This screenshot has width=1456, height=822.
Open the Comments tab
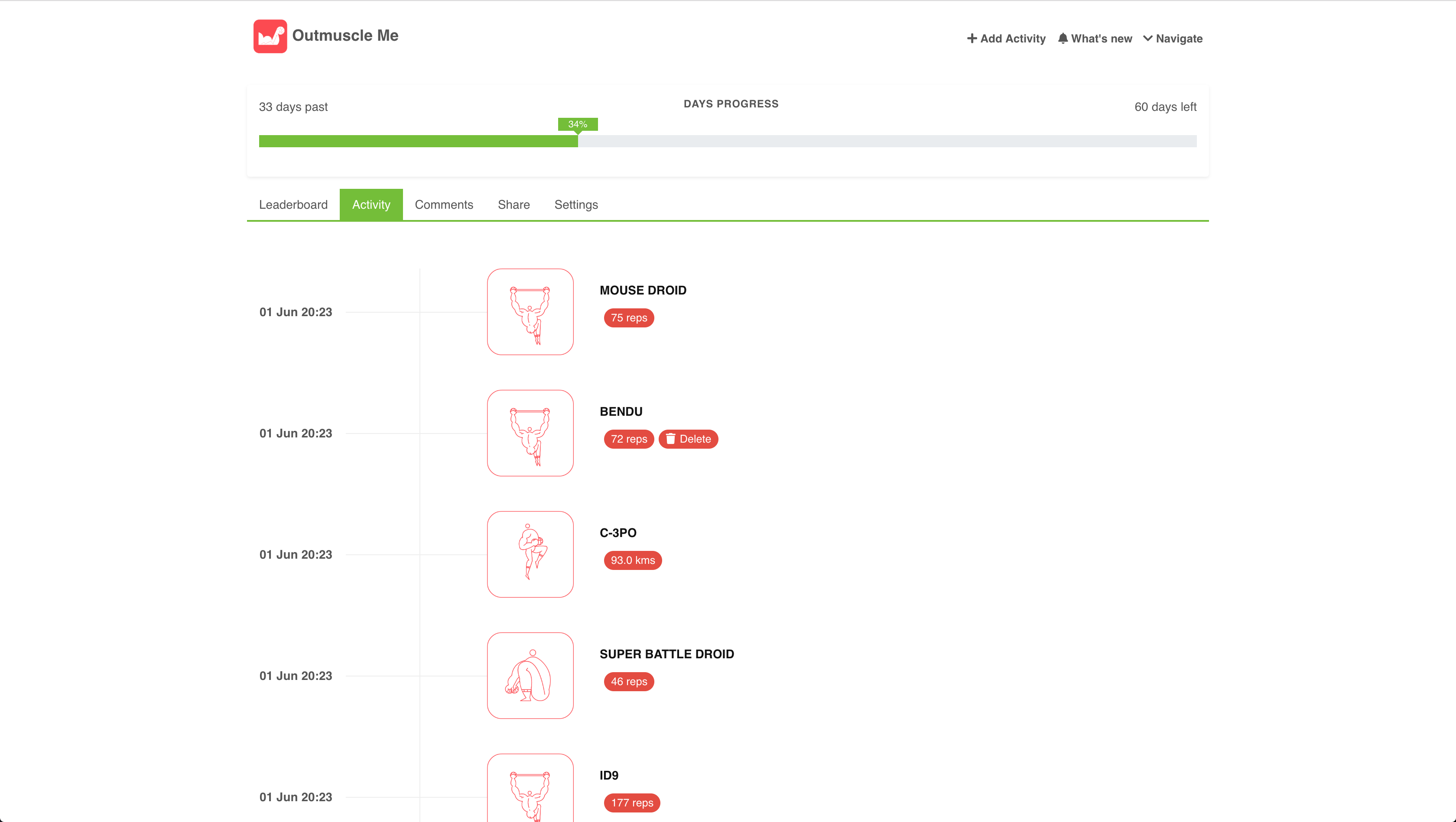[444, 204]
